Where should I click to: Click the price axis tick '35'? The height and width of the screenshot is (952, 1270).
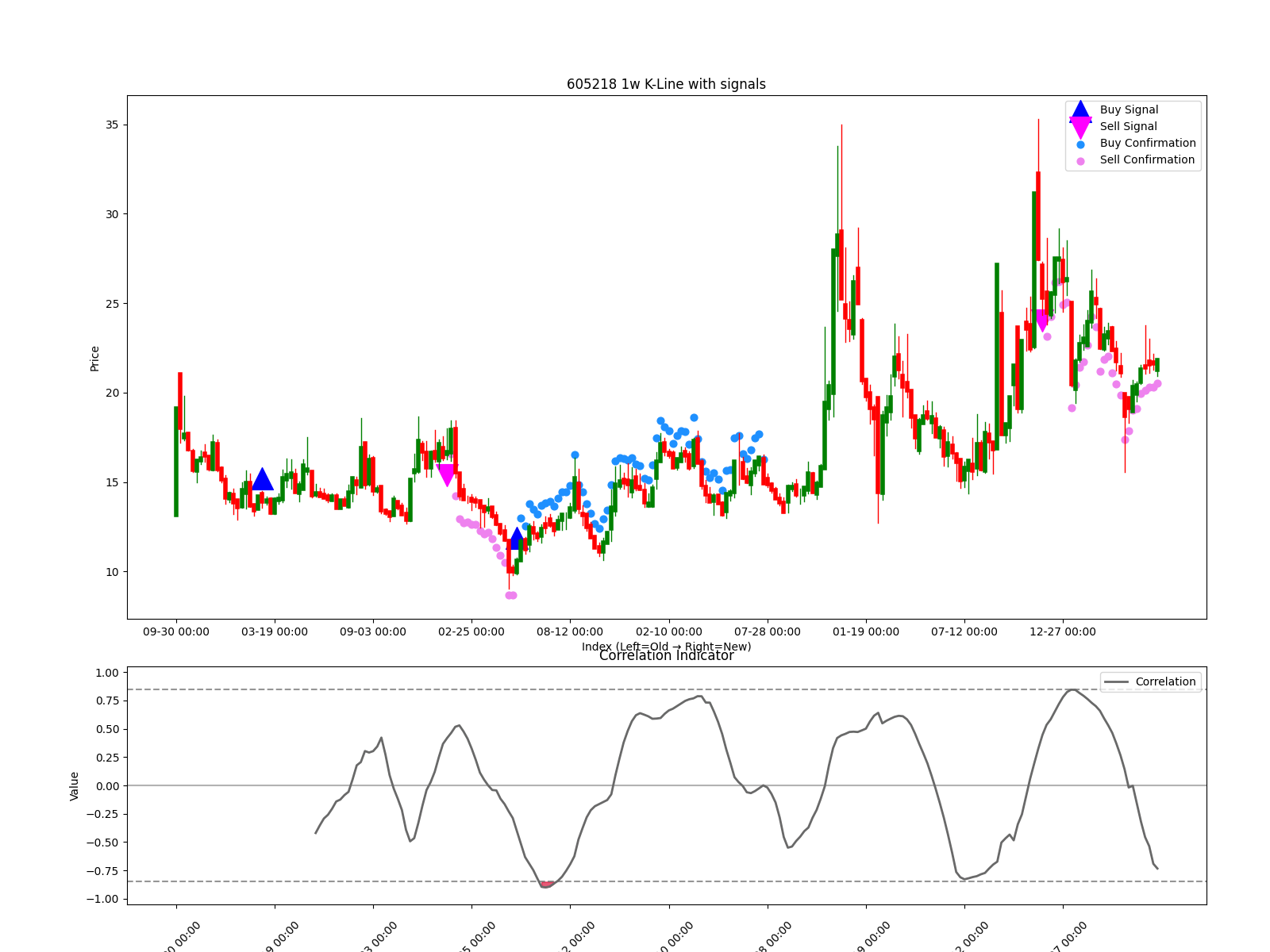[111, 125]
